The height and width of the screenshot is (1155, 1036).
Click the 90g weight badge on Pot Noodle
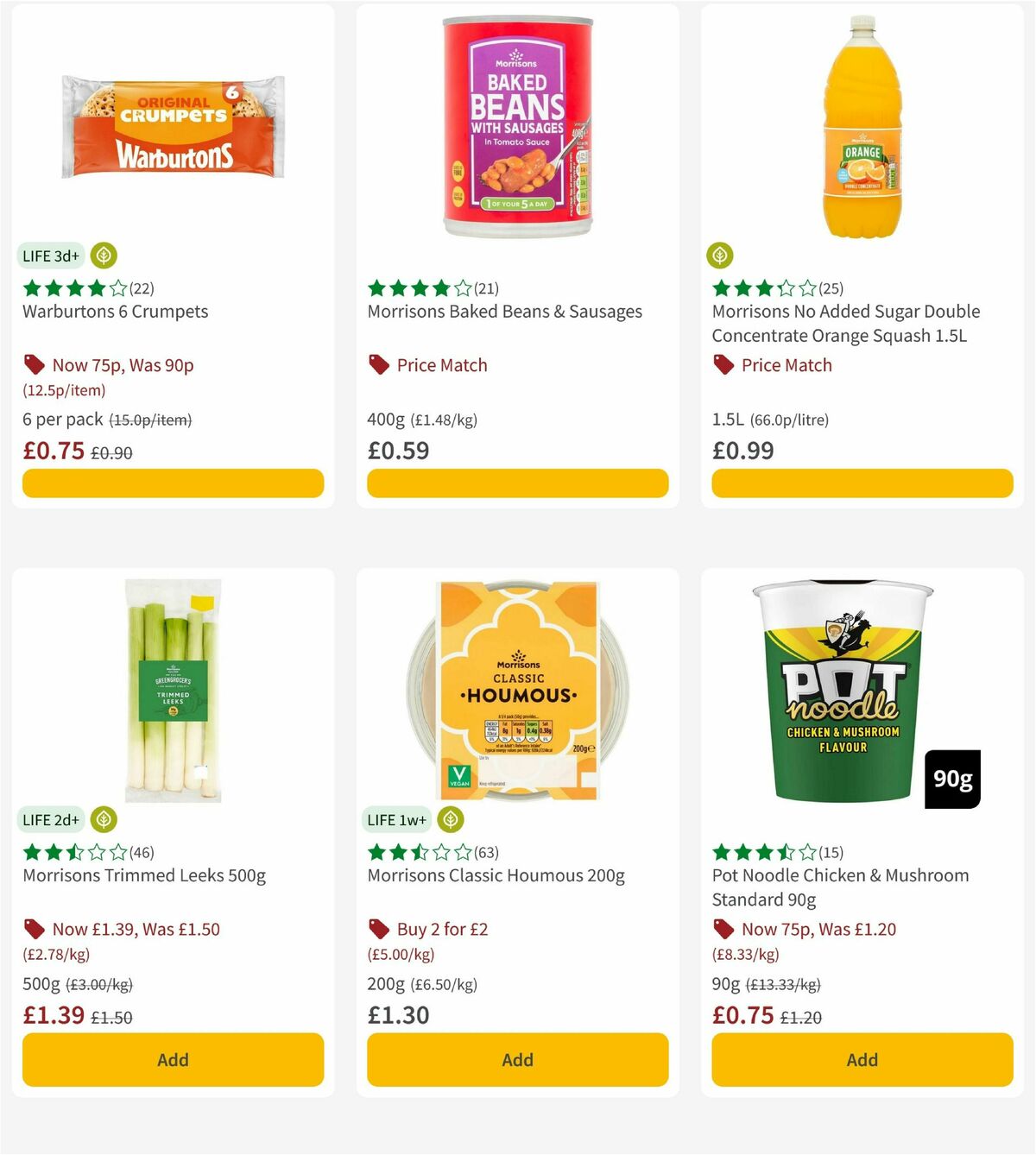[951, 778]
